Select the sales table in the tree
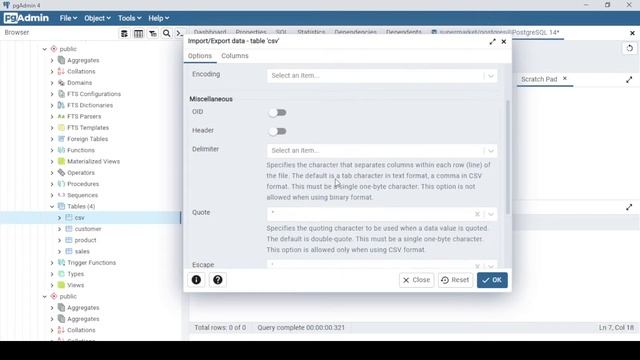 82,251
